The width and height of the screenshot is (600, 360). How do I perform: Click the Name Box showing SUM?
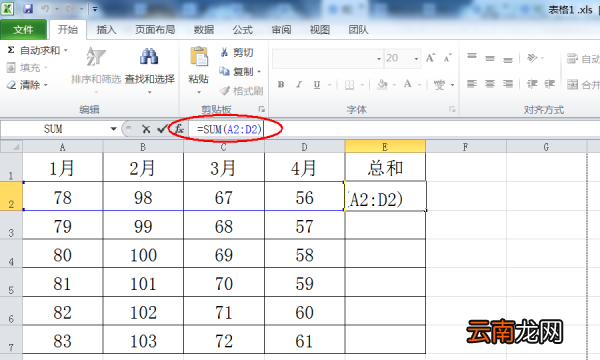pyautogui.click(x=54, y=129)
